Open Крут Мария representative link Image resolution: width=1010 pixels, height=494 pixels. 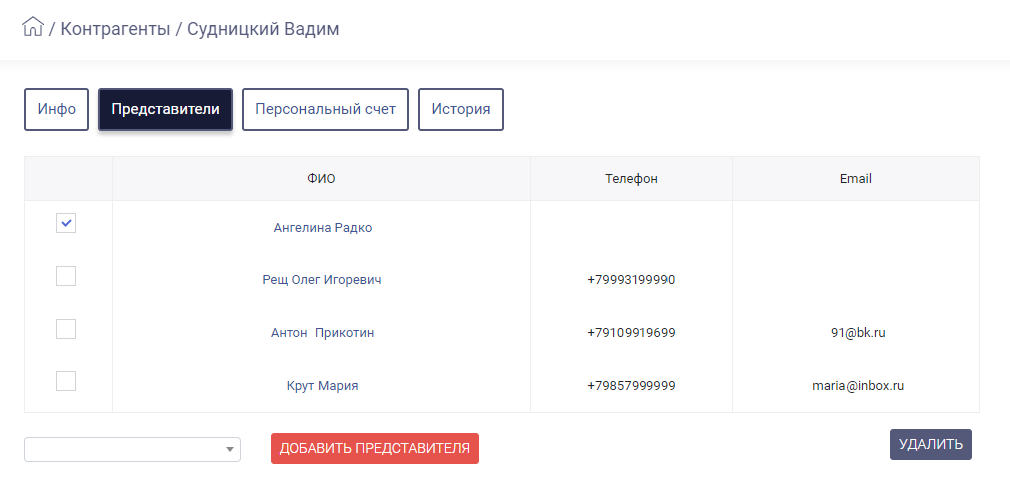(x=323, y=386)
